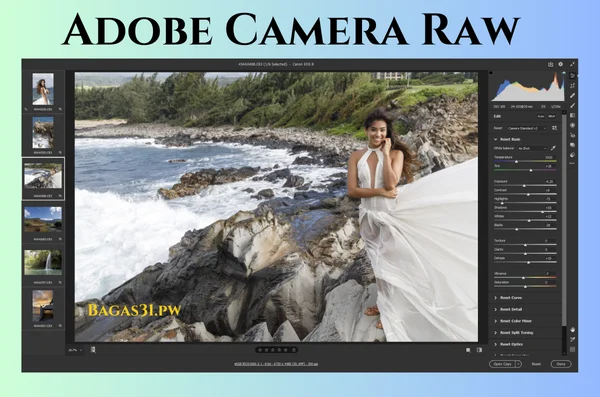This screenshot has width=600, height=397.
Task: Click the edit panel vertical scrollbar
Action: tap(564, 220)
